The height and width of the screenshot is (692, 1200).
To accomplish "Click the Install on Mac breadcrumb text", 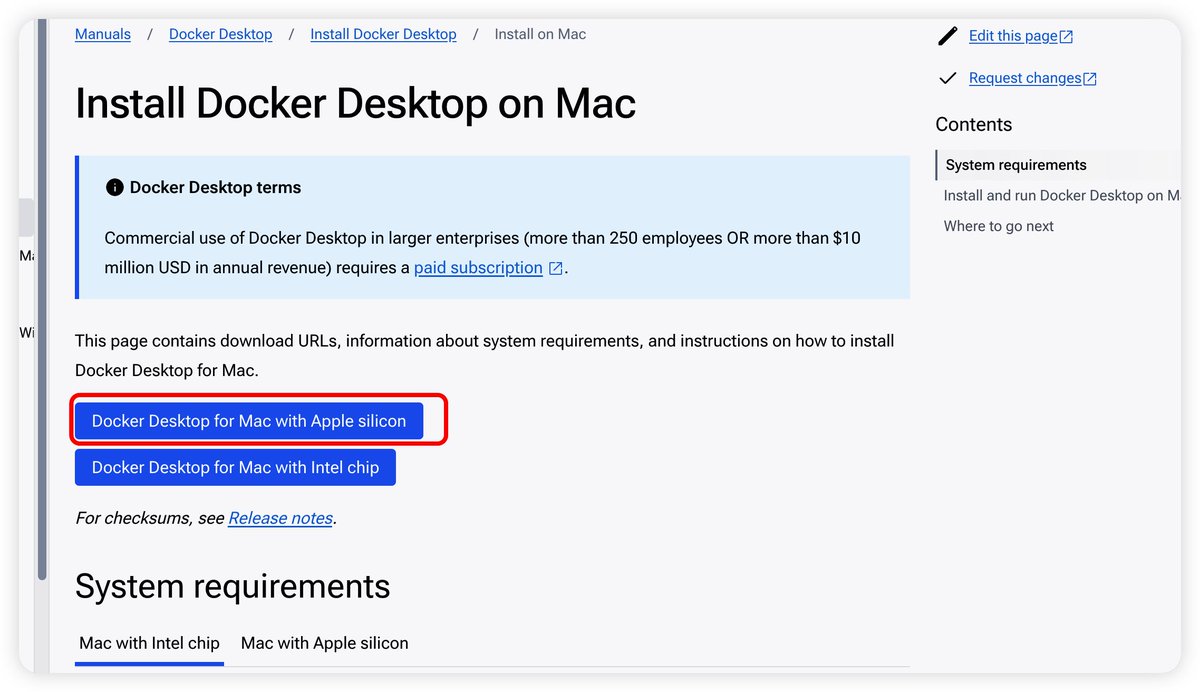I will click(541, 34).
